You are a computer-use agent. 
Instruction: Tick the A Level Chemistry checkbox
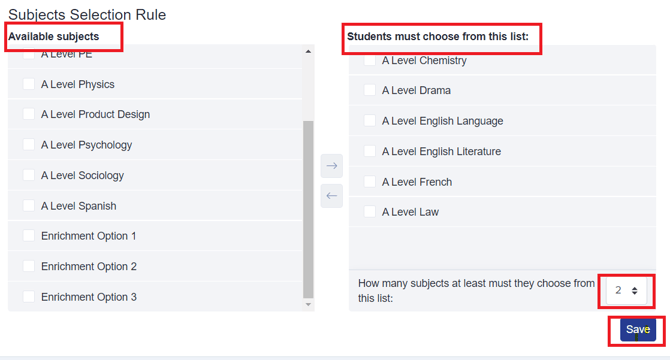(370, 60)
